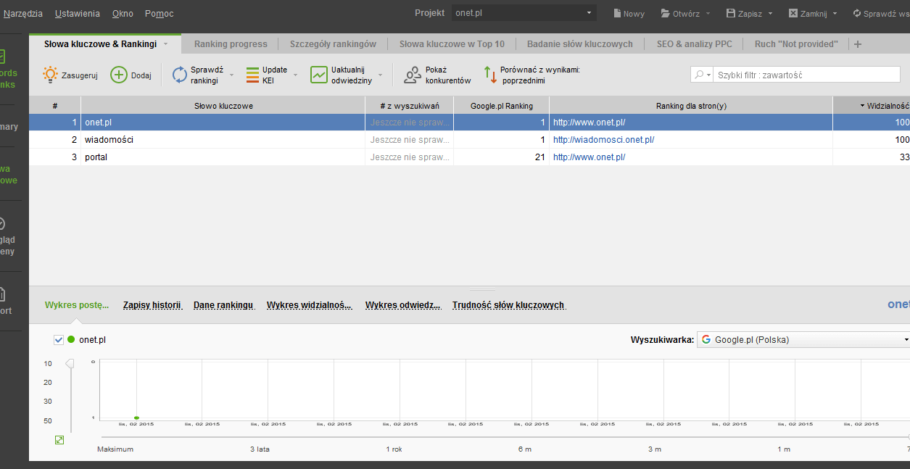The height and width of the screenshot is (469, 910).
Task: Click the add new tab plus icon
Action: point(858,44)
